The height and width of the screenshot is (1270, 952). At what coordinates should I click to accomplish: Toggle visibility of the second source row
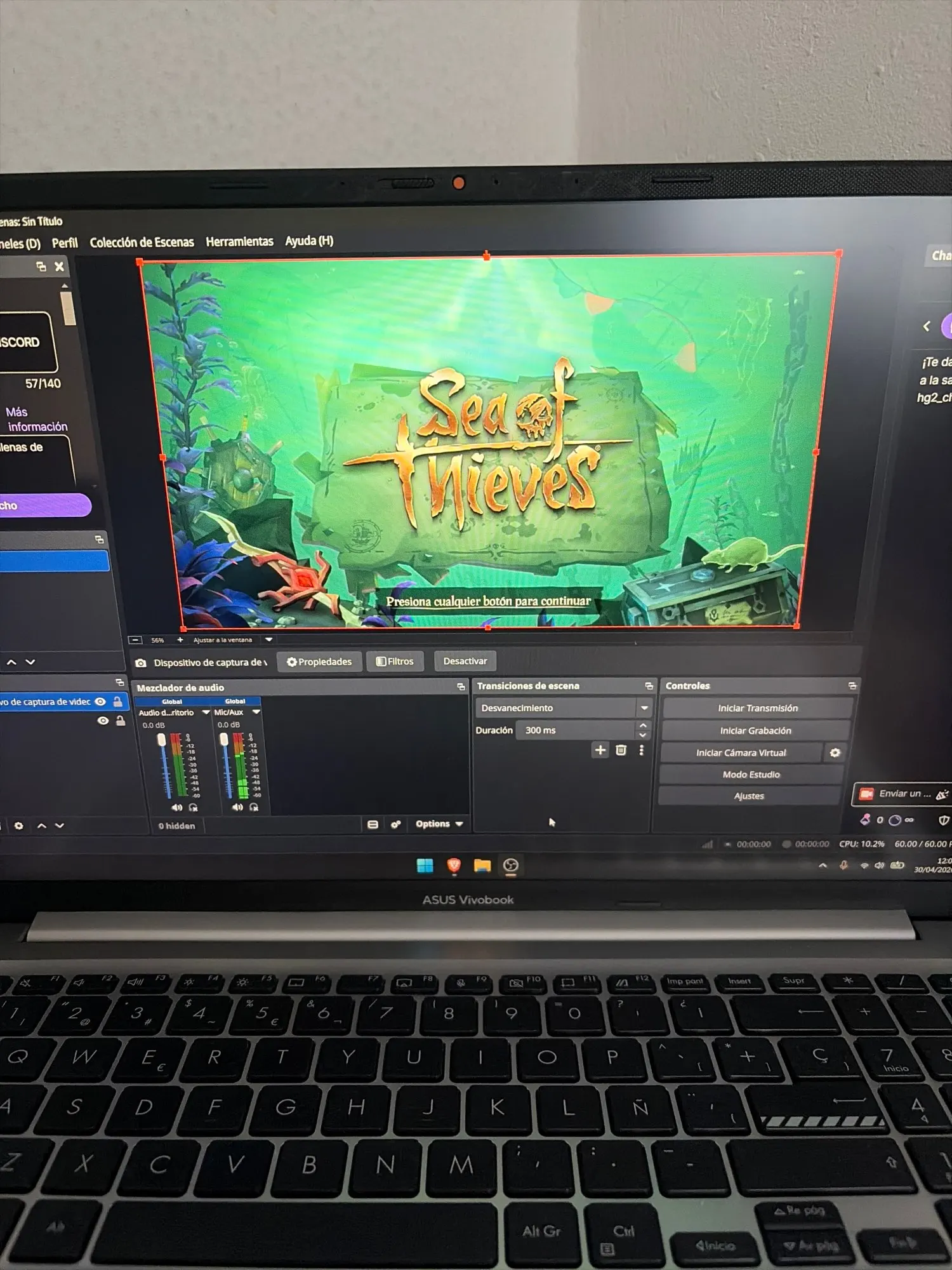[x=103, y=721]
